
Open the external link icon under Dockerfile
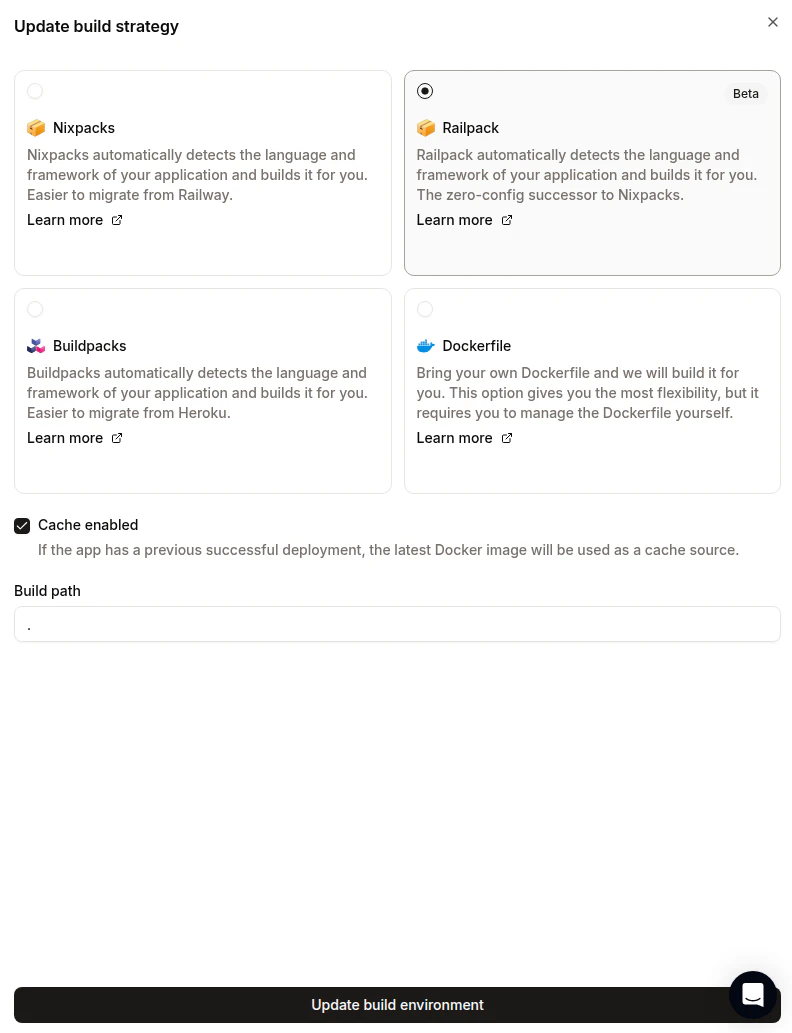507,438
